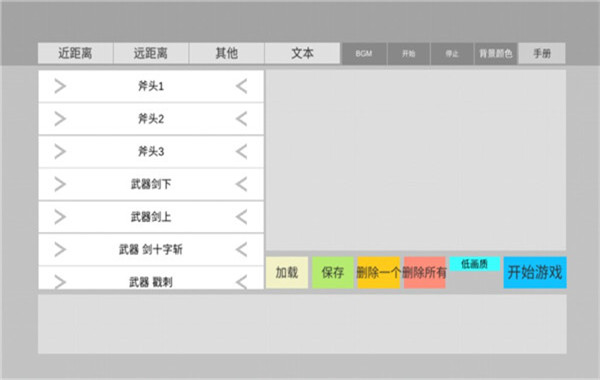Click the green 保存 save button
The image size is (600, 380).
click(333, 272)
